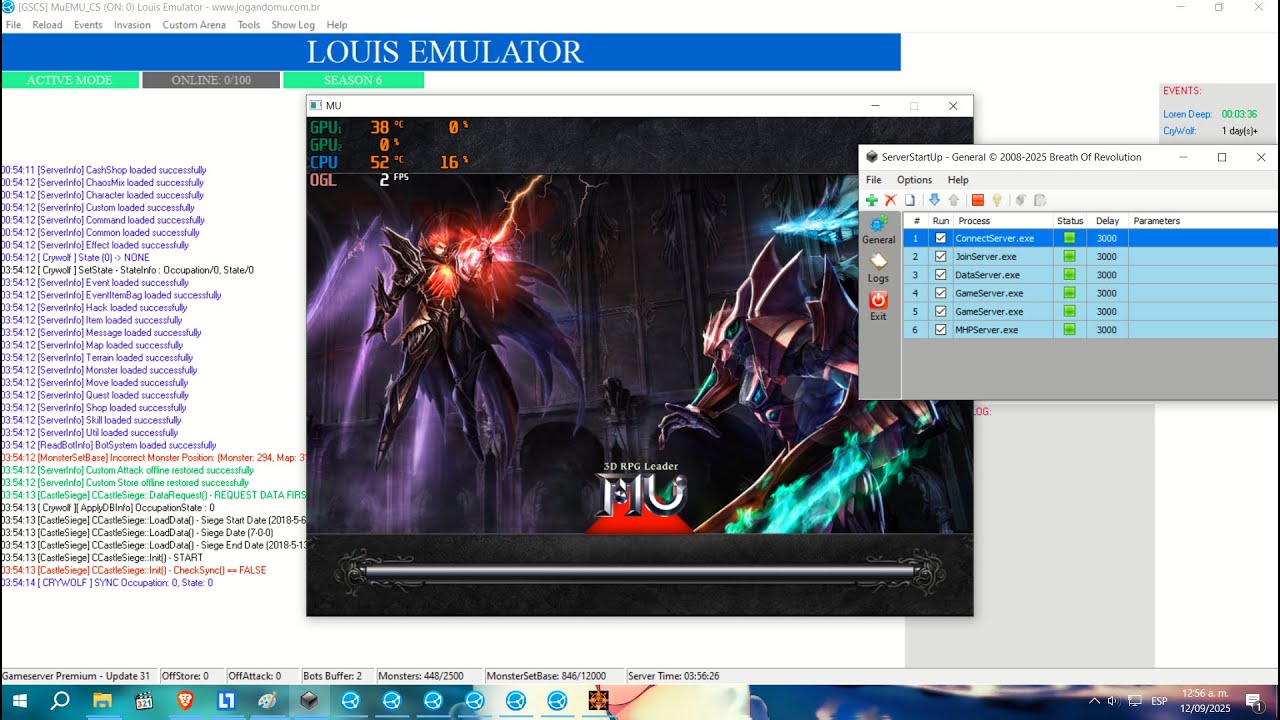The width and height of the screenshot is (1280, 720).
Task: Switch to ServerStartUp cube icon in taskbar
Action: point(309,701)
